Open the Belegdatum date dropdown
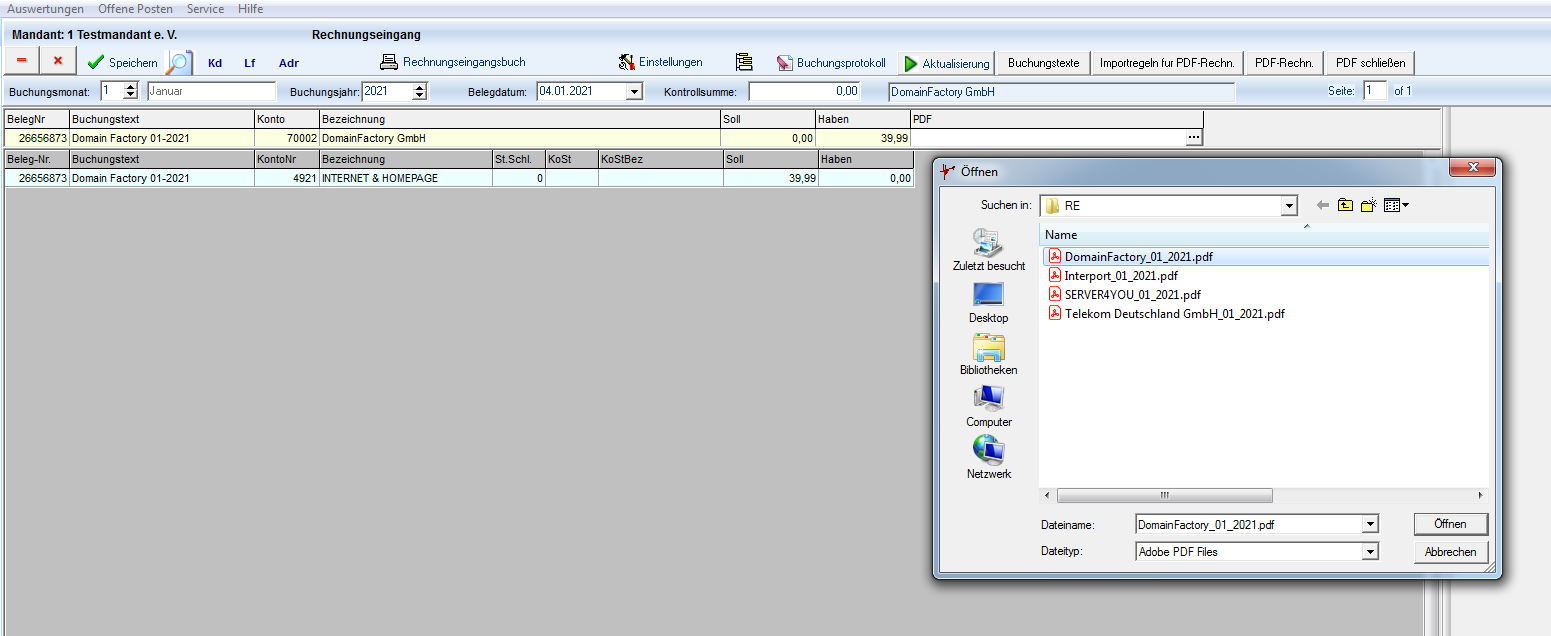The width and height of the screenshot is (1551, 636). [x=633, y=91]
